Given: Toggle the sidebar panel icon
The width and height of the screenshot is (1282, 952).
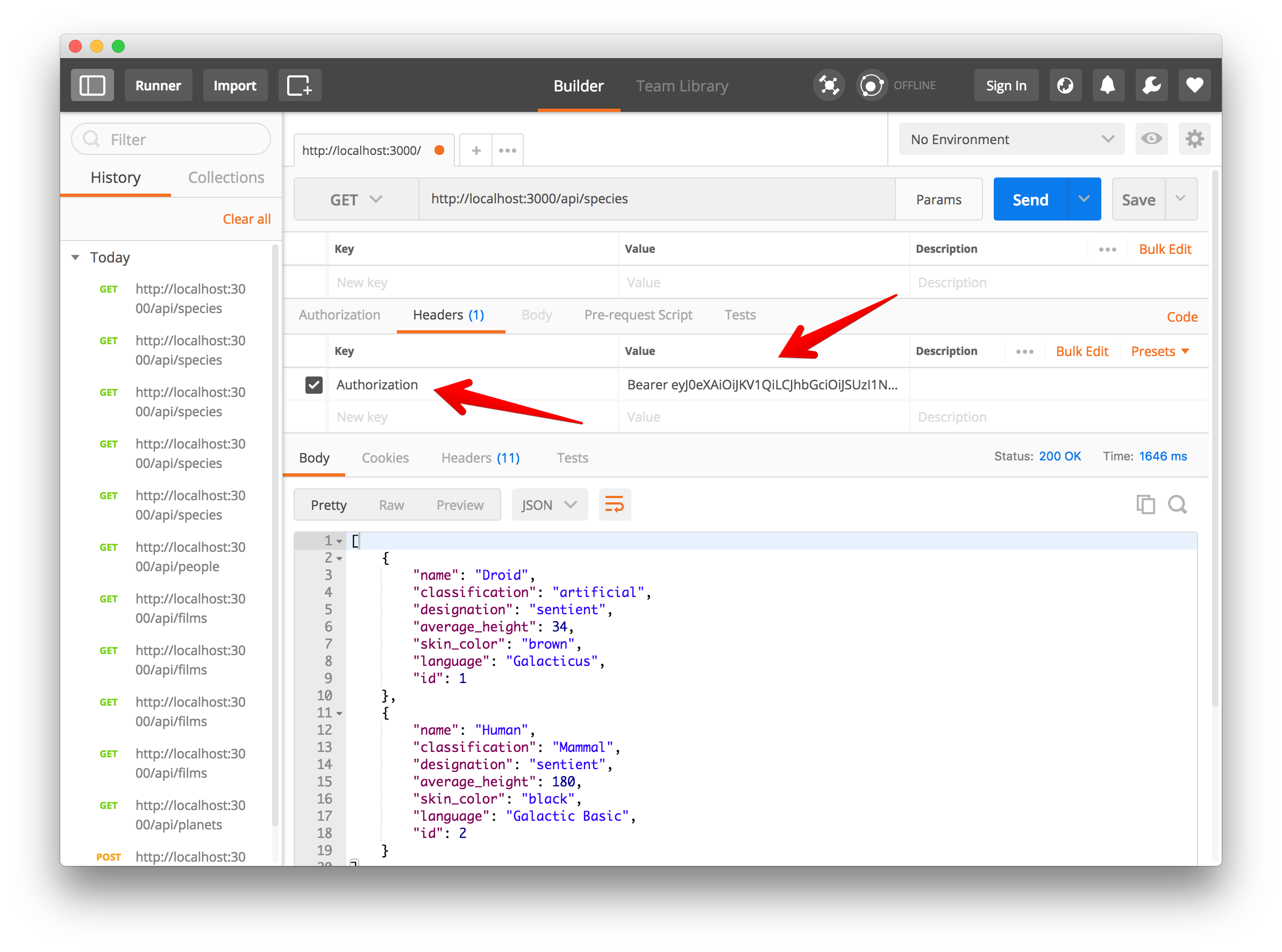Looking at the screenshot, I should coord(92,86).
